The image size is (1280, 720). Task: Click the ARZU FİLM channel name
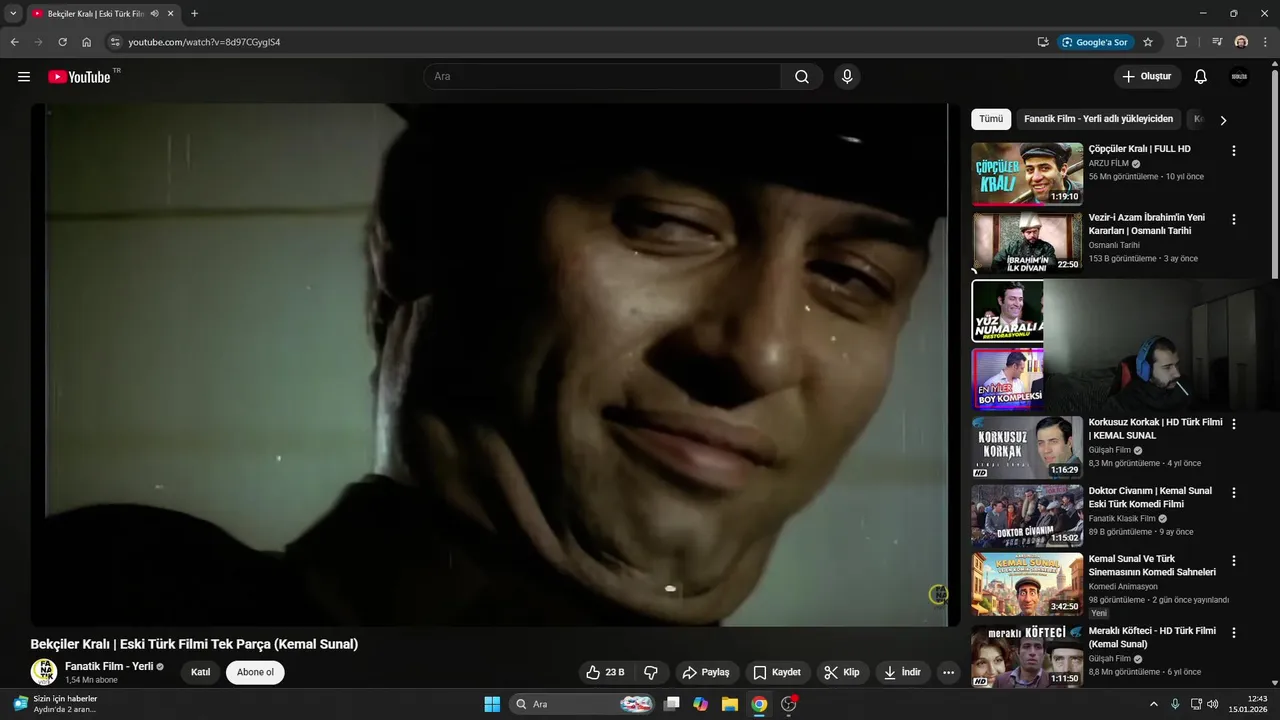pos(1109,163)
